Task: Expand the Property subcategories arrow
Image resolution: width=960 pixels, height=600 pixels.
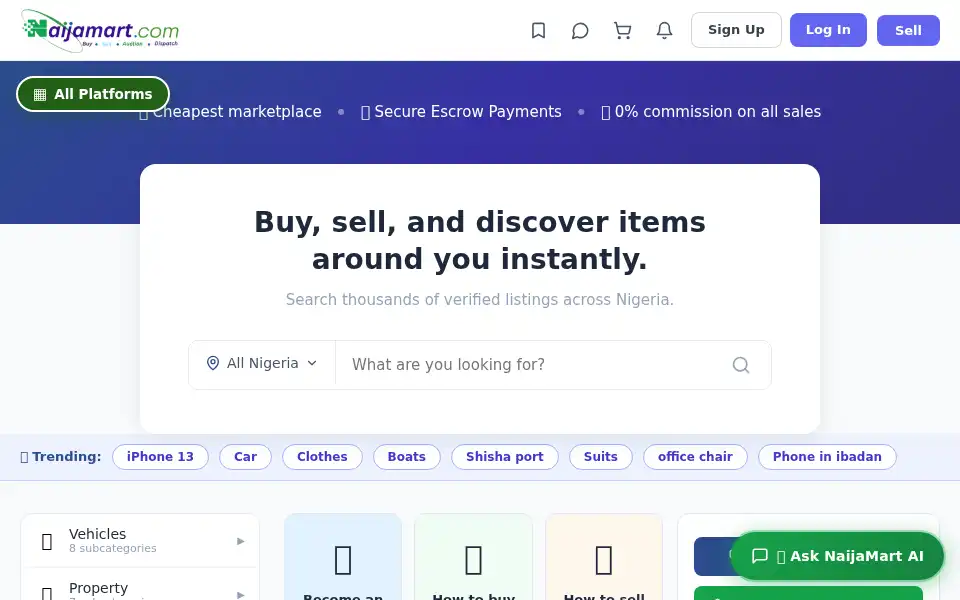Action: (241, 594)
